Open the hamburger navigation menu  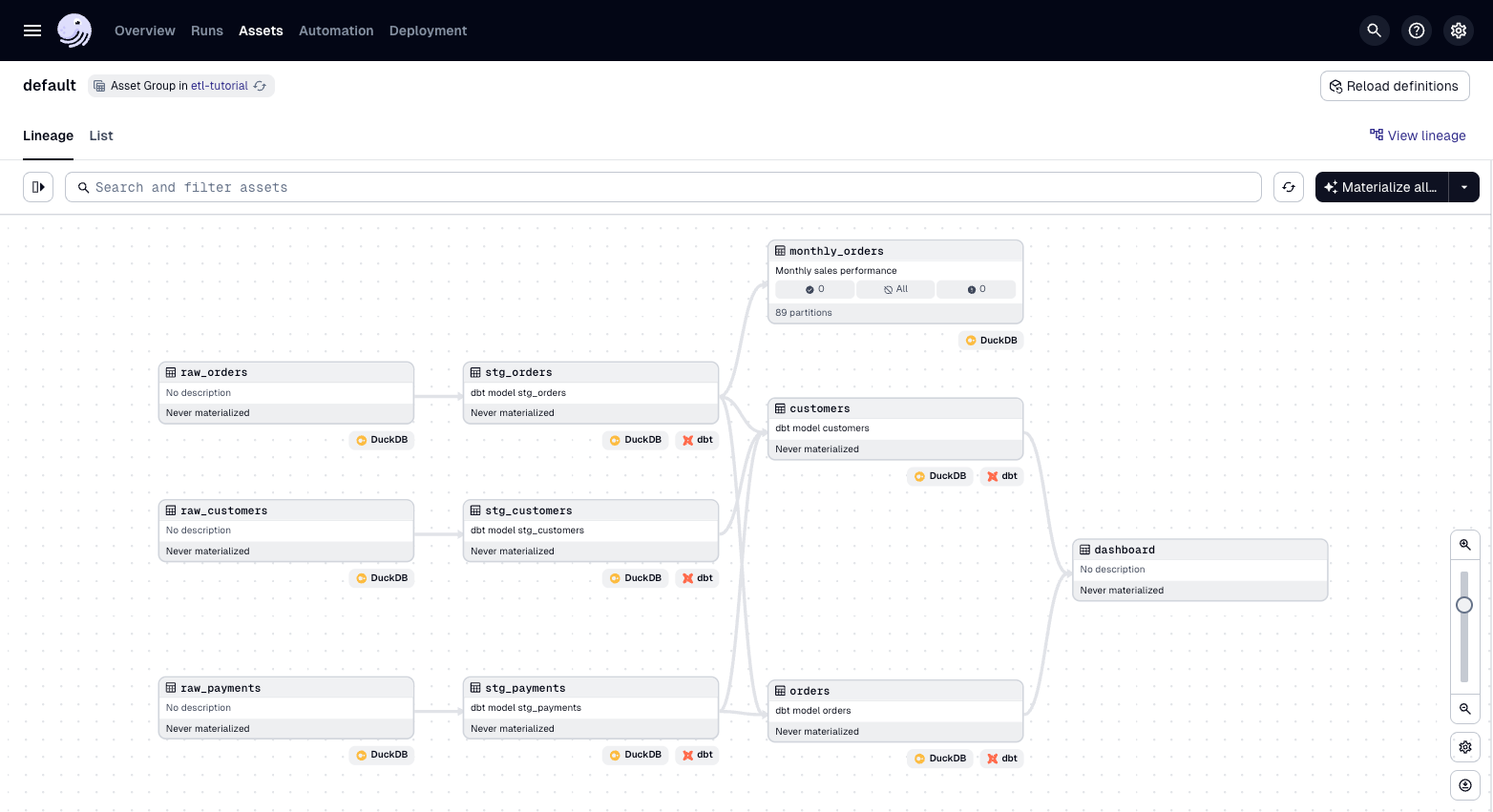(32, 31)
